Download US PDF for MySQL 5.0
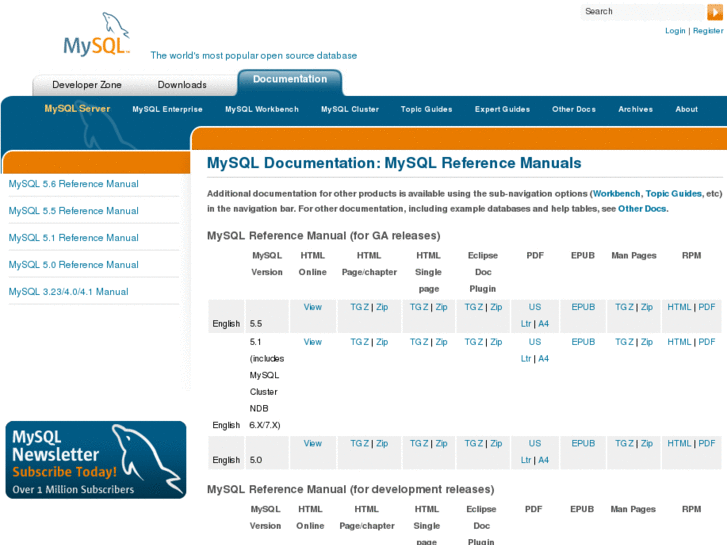This screenshot has width=727, height=545. 535,443
